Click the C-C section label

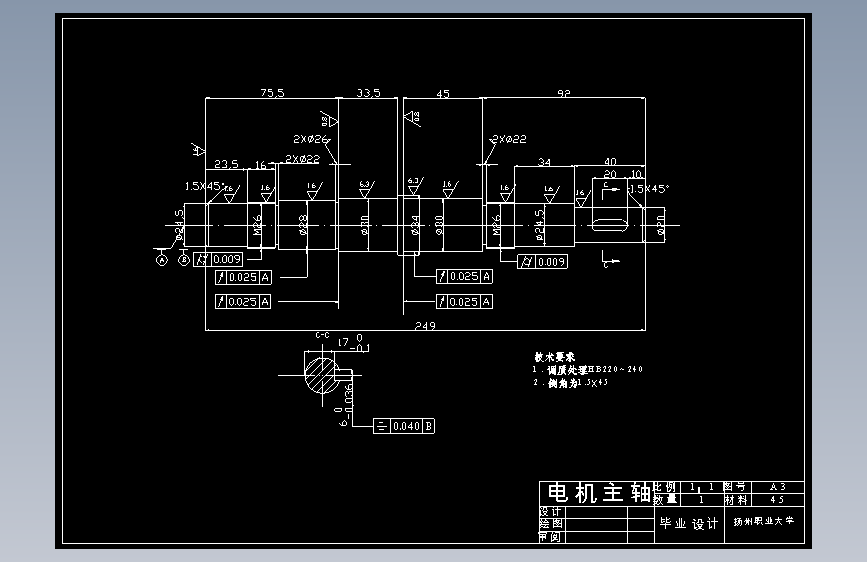pyautogui.click(x=322, y=335)
